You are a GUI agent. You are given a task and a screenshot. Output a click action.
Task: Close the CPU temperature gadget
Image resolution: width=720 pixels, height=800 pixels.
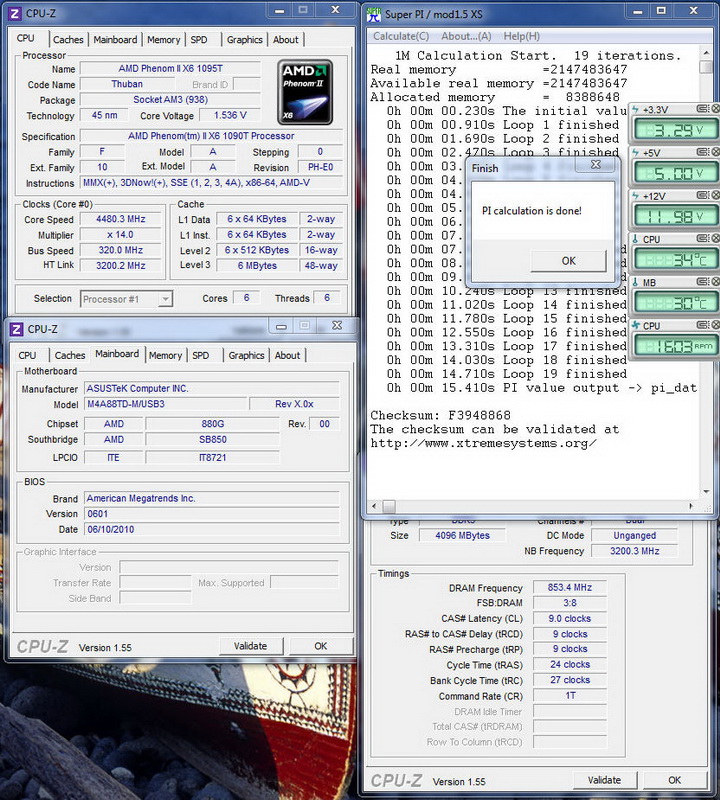point(715,239)
